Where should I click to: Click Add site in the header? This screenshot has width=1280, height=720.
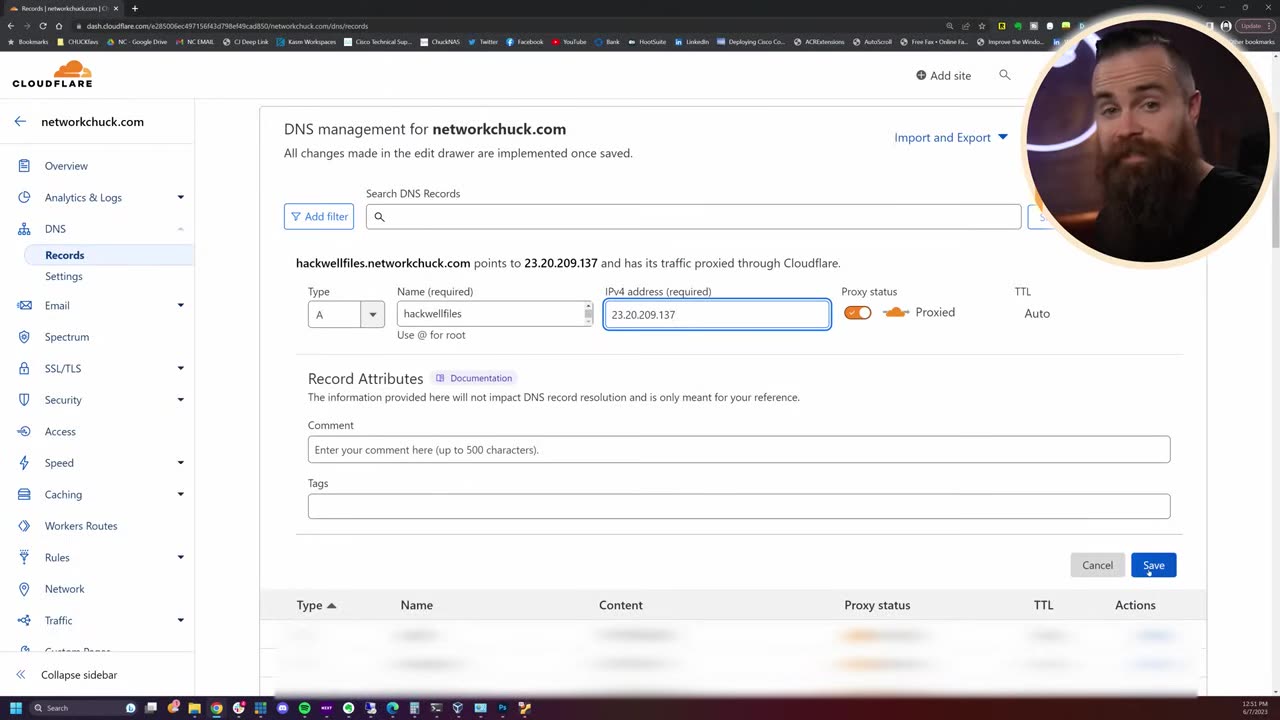943,75
